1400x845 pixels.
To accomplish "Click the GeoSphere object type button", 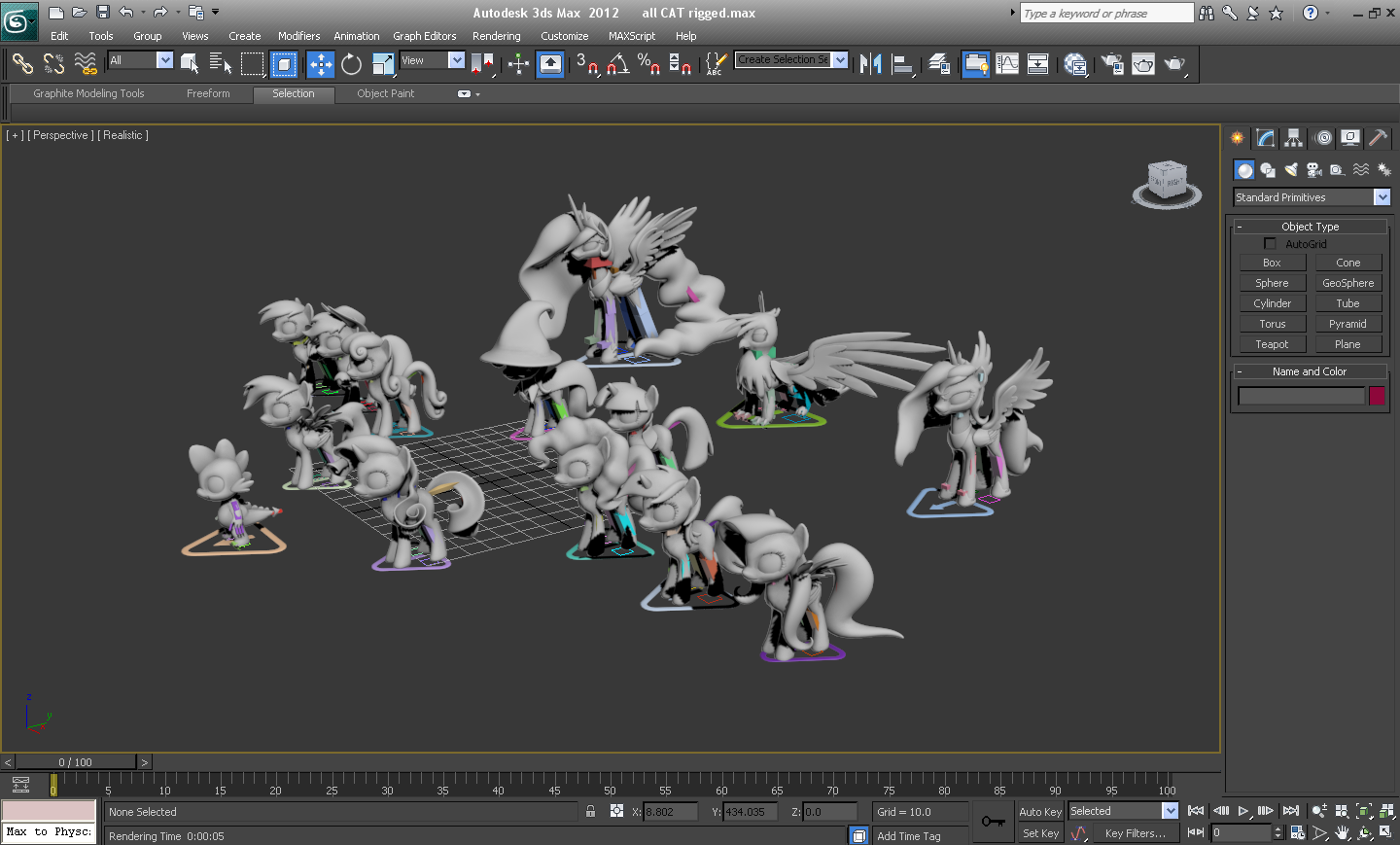I will click(1347, 283).
